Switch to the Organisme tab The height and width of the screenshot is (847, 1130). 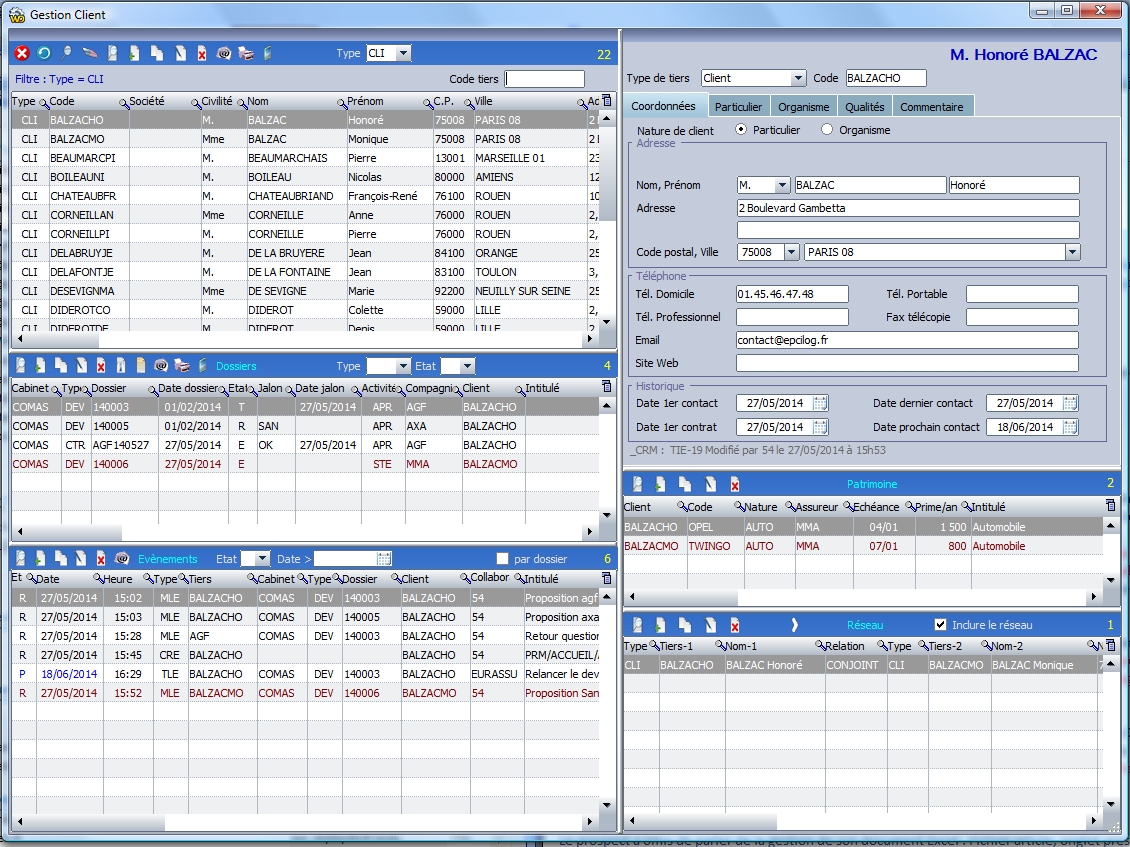point(804,107)
